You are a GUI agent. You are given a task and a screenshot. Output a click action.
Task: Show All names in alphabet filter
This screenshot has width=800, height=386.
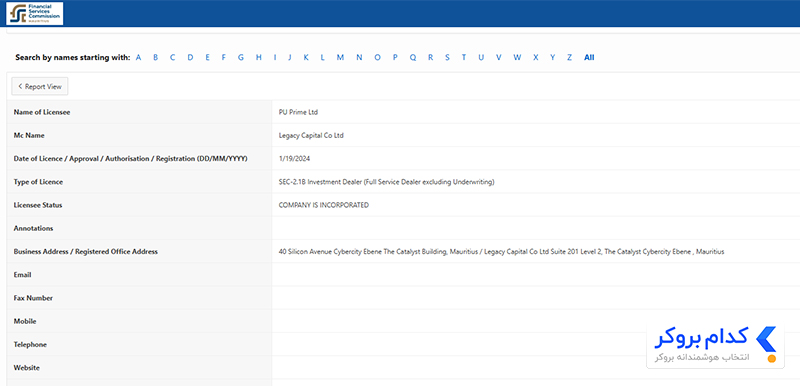click(589, 58)
